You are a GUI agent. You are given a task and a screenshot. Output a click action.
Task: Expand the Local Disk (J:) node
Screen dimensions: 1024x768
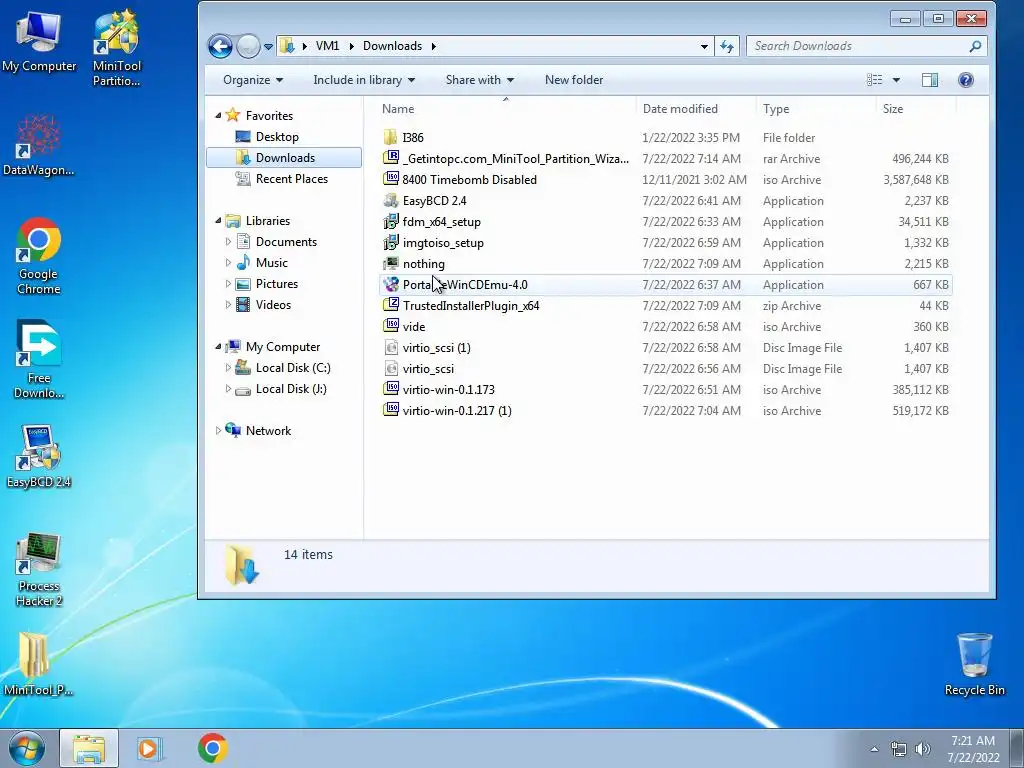(x=228, y=389)
